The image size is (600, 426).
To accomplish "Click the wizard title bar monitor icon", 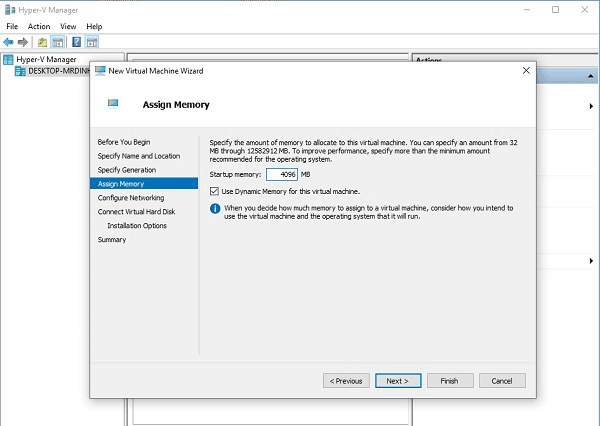I will pyautogui.click(x=100, y=71).
